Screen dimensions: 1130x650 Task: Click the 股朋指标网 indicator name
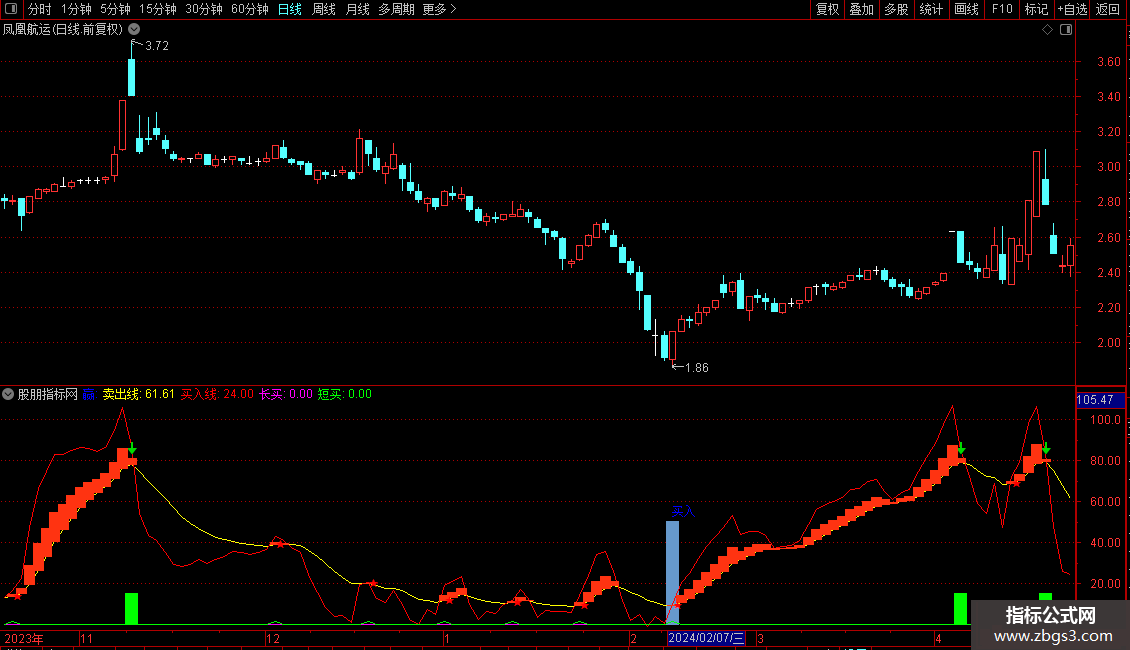pos(48,394)
